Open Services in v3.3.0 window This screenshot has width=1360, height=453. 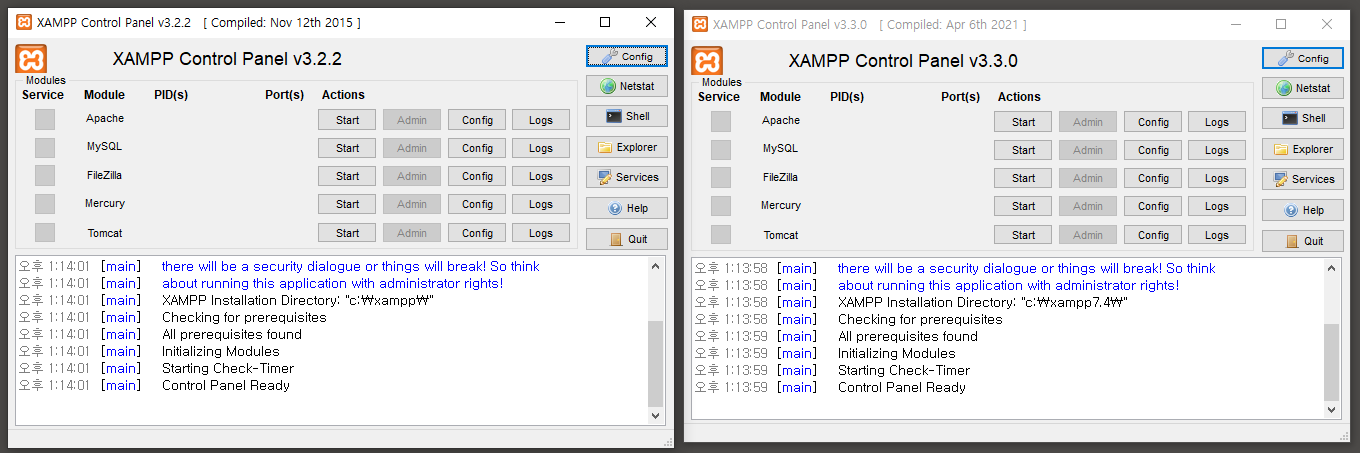coord(1303,179)
